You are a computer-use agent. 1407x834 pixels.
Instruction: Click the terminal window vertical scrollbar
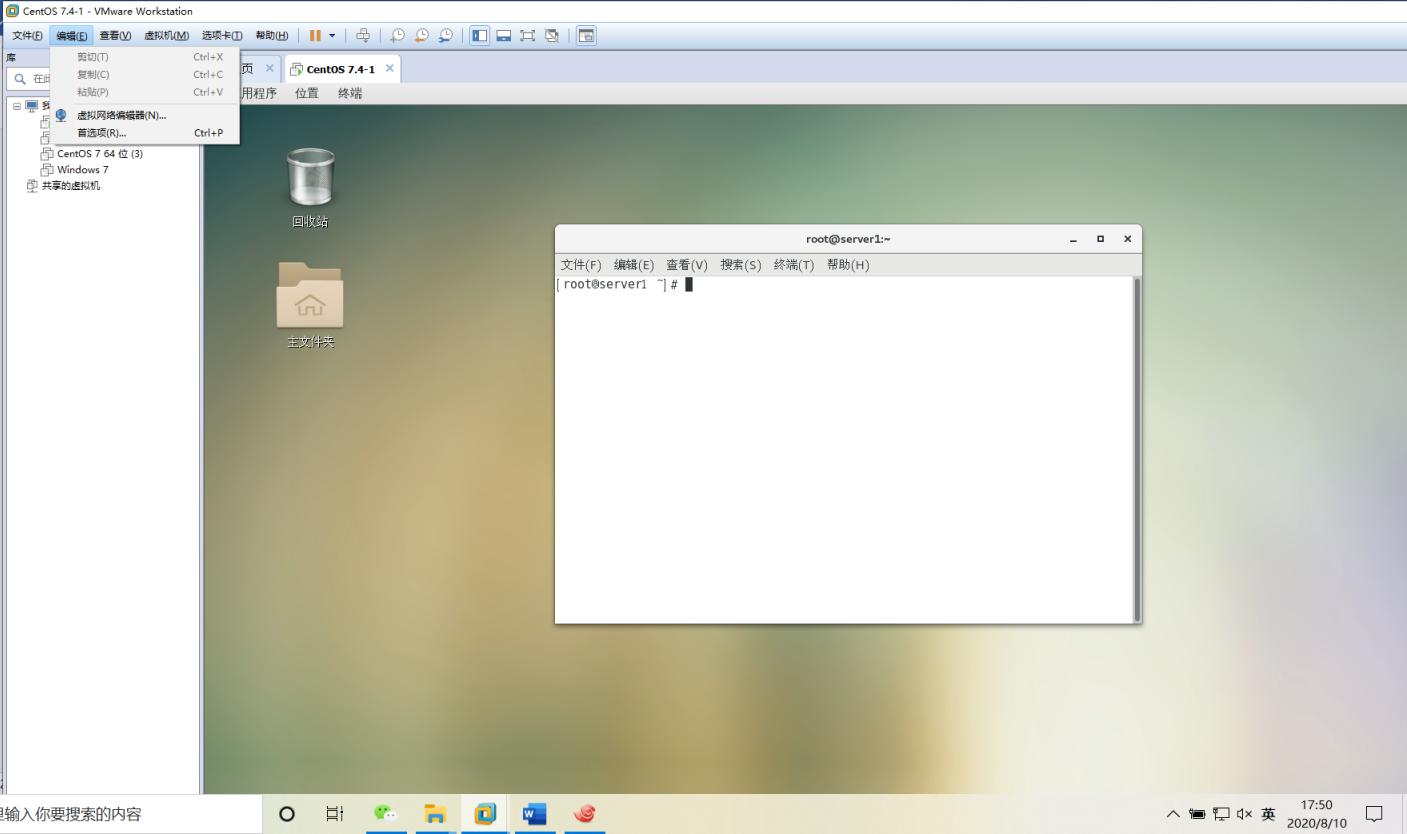pyautogui.click(x=1136, y=449)
